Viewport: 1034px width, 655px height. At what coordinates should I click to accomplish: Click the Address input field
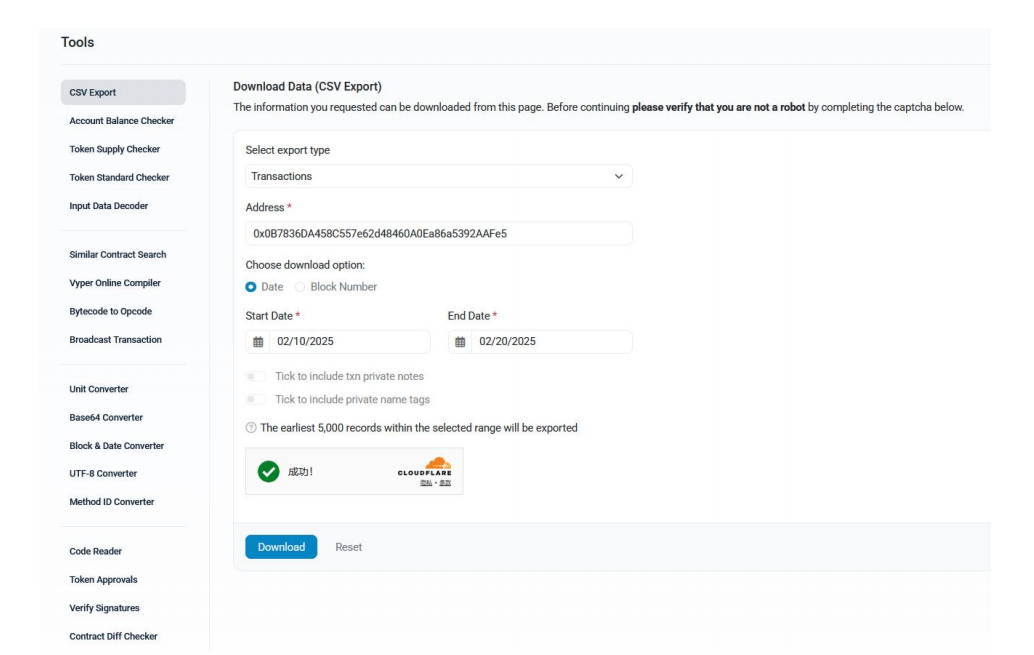[438, 233]
